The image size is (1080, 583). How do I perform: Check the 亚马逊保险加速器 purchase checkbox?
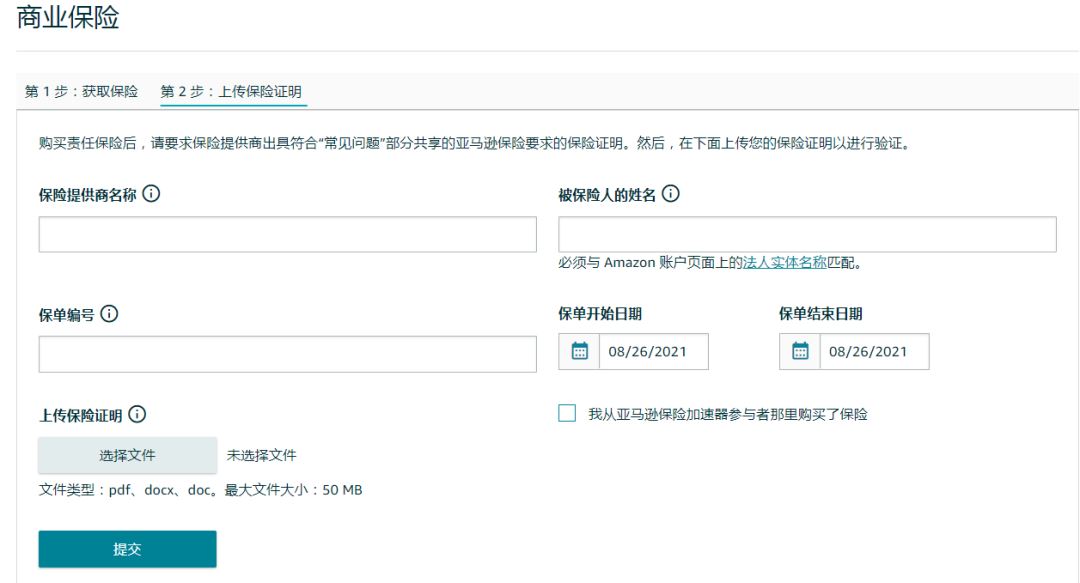567,413
